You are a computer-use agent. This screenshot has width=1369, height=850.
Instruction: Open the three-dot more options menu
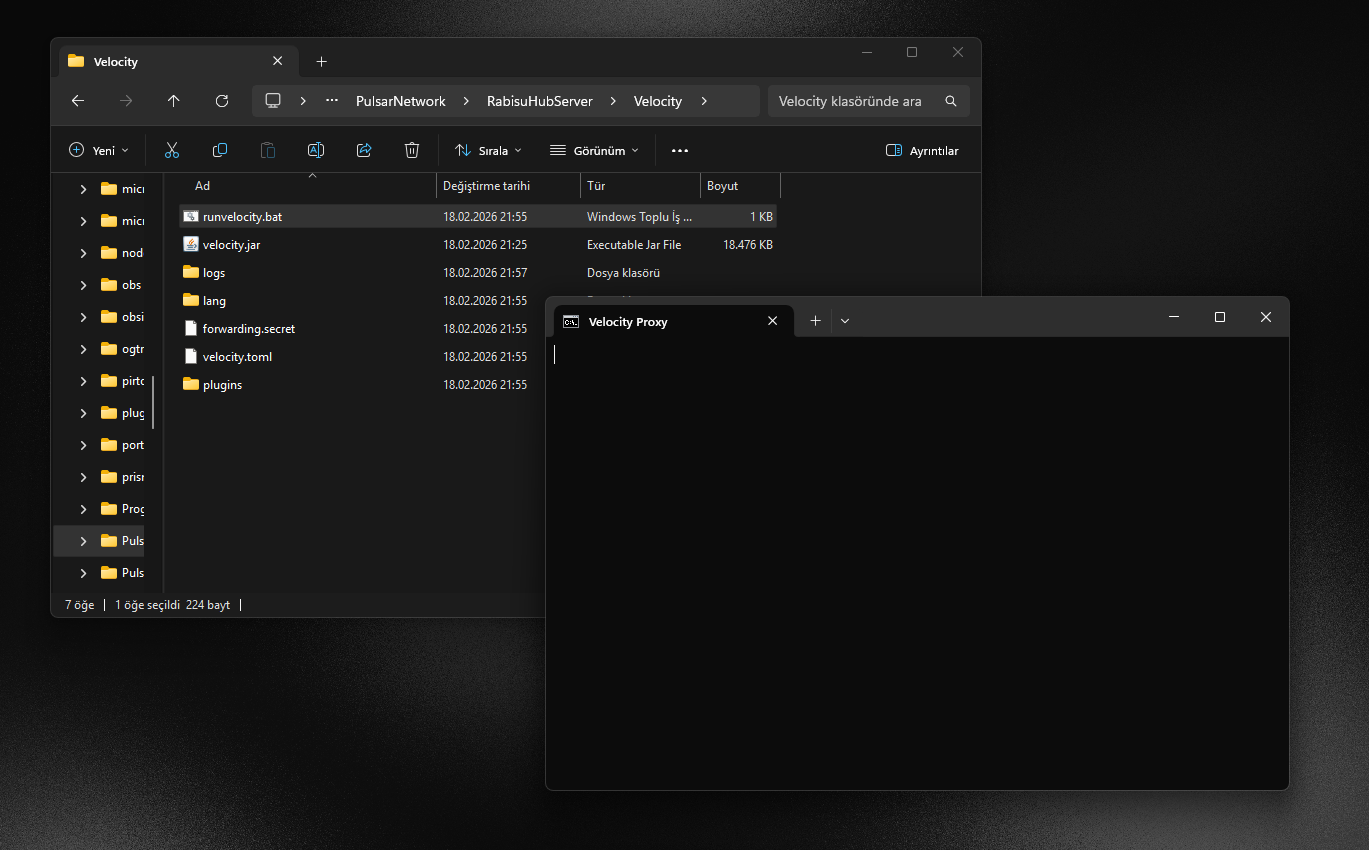click(x=680, y=151)
